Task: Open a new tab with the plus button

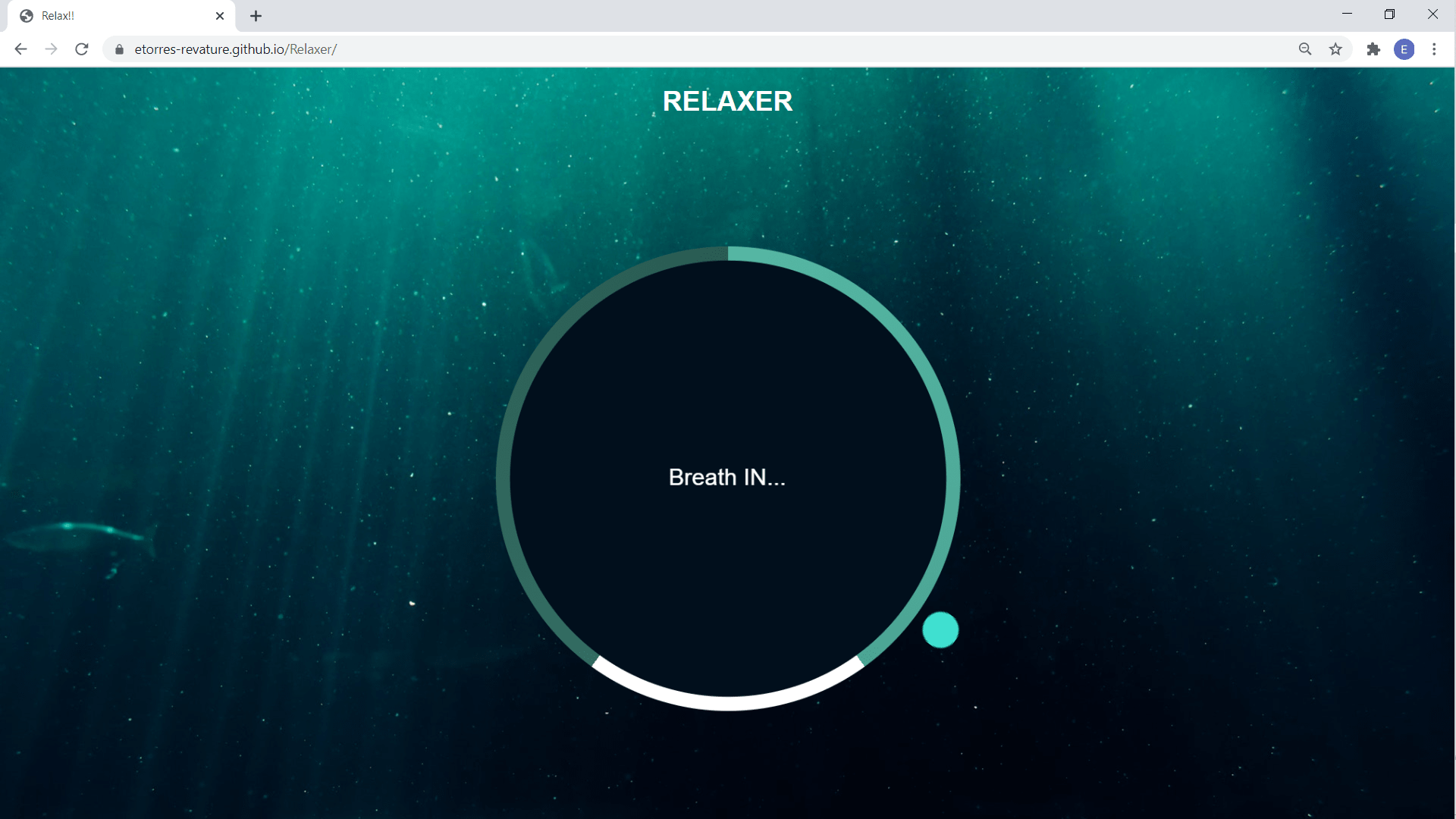Action: pyautogui.click(x=256, y=16)
